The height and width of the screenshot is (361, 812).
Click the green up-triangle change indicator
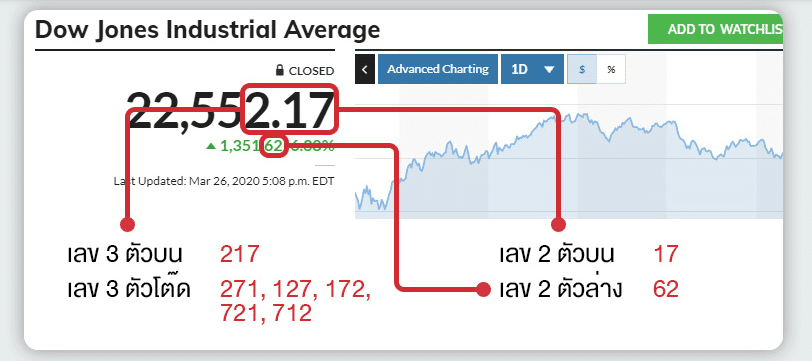pos(210,147)
